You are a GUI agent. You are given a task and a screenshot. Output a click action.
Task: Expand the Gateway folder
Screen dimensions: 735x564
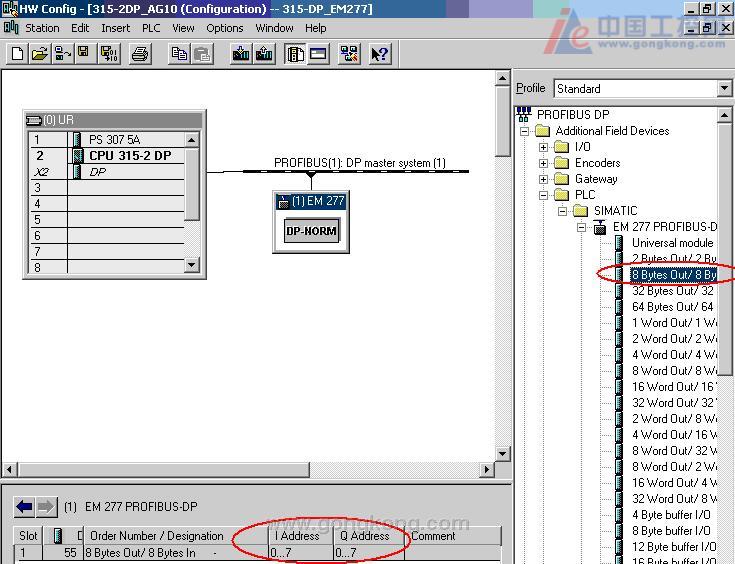coord(543,179)
